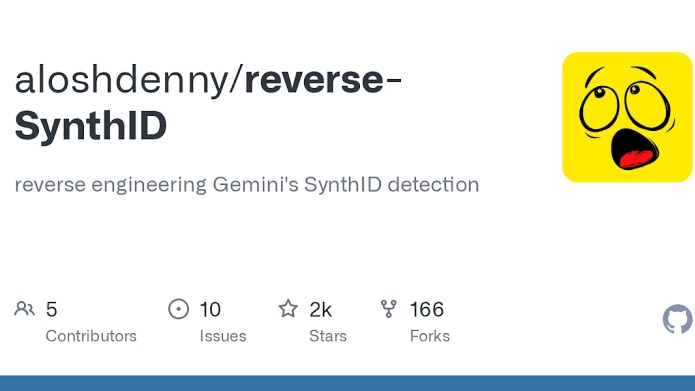Open the yellow scared-face avatar image

coord(627,117)
